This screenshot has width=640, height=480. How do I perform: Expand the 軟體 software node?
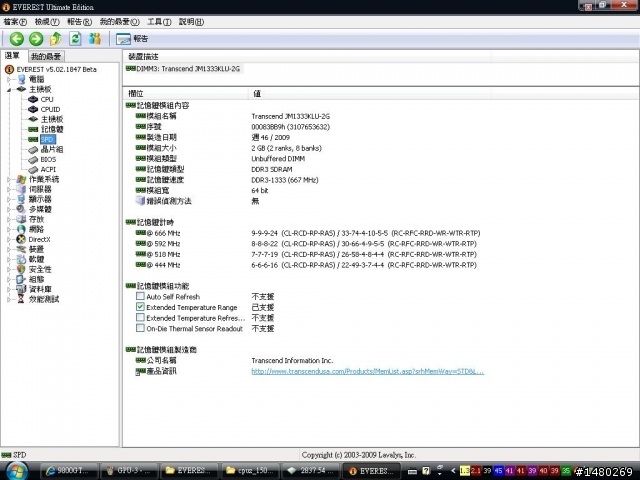click(x=9, y=259)
